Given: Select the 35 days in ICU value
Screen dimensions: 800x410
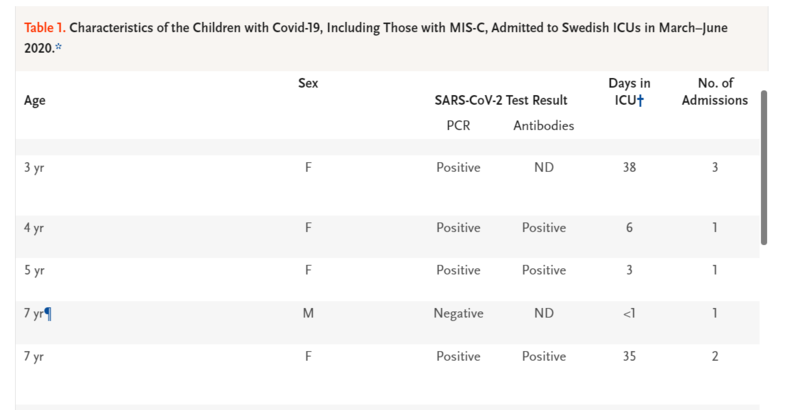Looking at the screenshot, I should pos(629,356).
